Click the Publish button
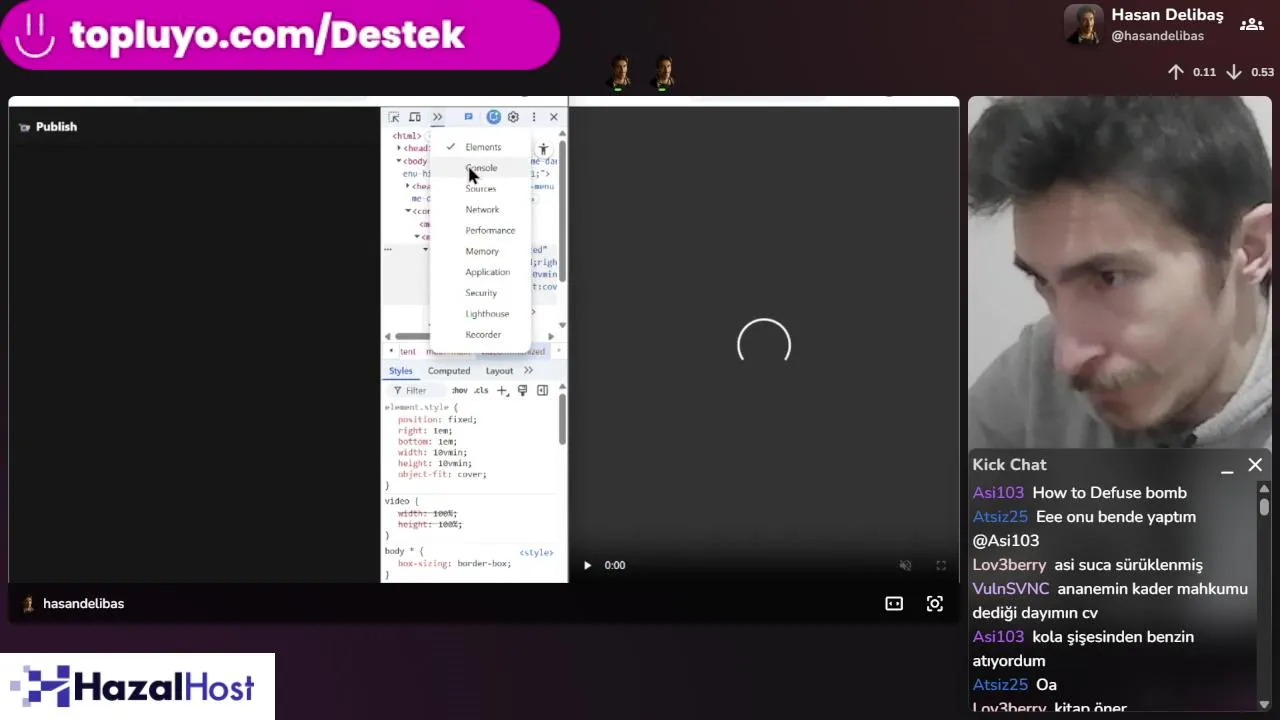This screenshot has height=720, width=1280. pyautogui.click(x=48, y=127)
